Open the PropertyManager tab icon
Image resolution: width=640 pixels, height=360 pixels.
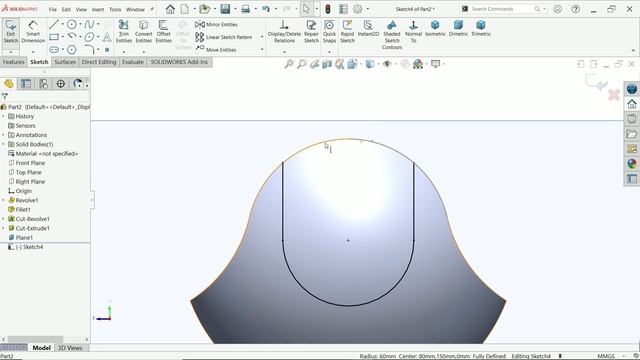[x=26, y=84]
